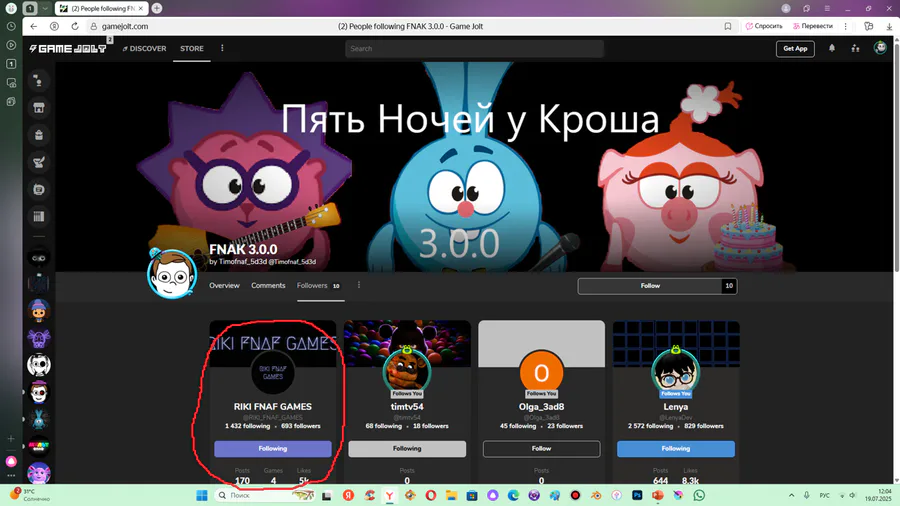
Task: Open the Game Jolt store sidebar icon
Action: (x=39, y=108)
